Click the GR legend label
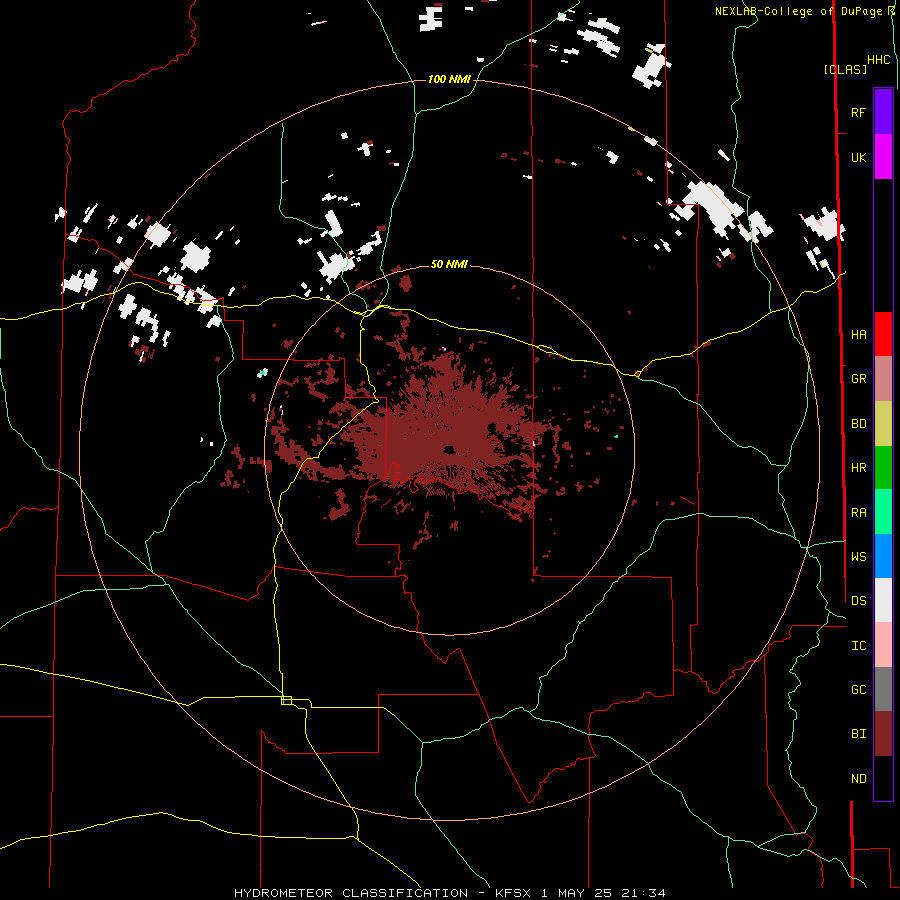The image size is (900, 900). [x=858, y=379]
